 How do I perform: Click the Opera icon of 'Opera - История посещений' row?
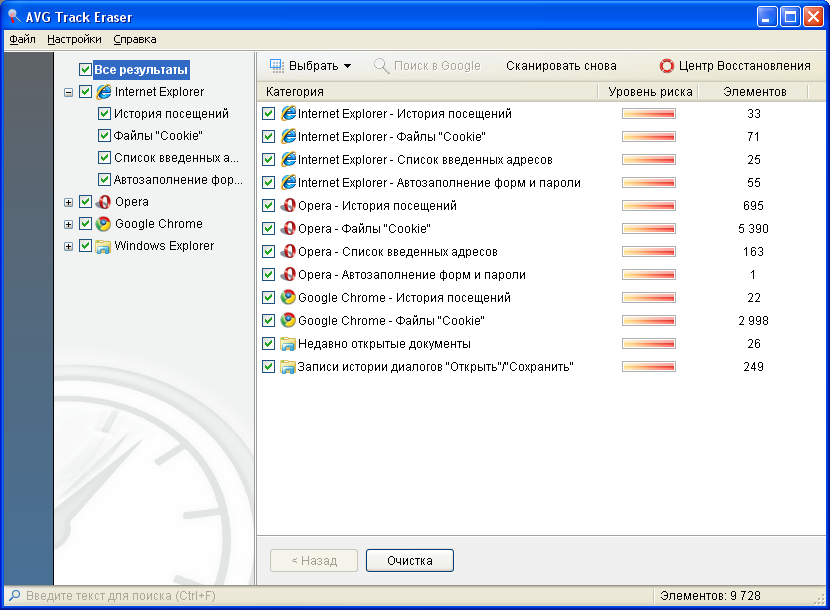(x=288, y=205)
